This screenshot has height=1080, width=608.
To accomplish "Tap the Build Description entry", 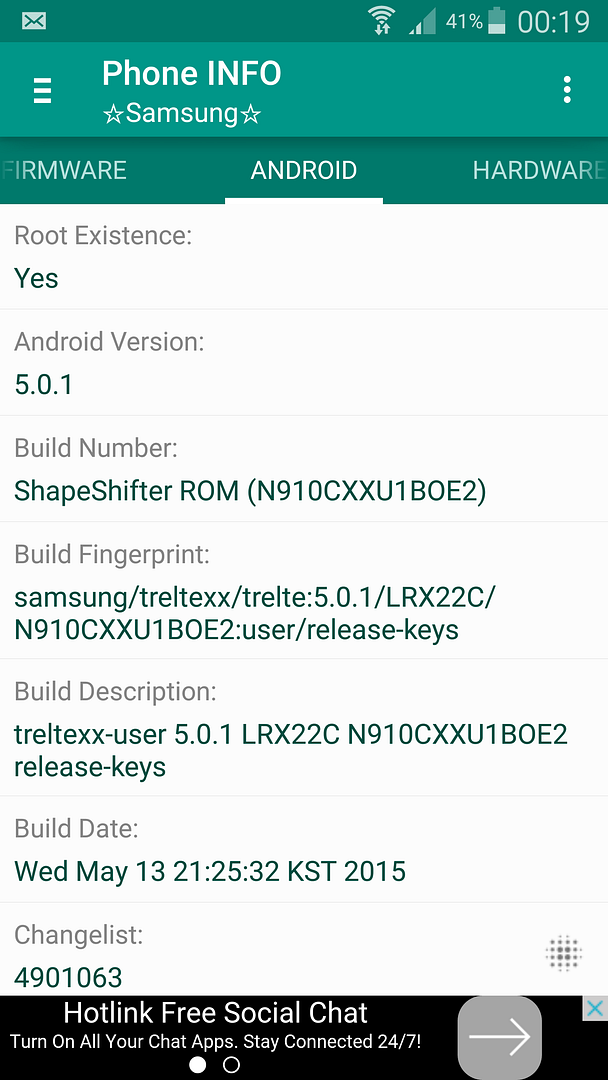I will click(304, 729).
